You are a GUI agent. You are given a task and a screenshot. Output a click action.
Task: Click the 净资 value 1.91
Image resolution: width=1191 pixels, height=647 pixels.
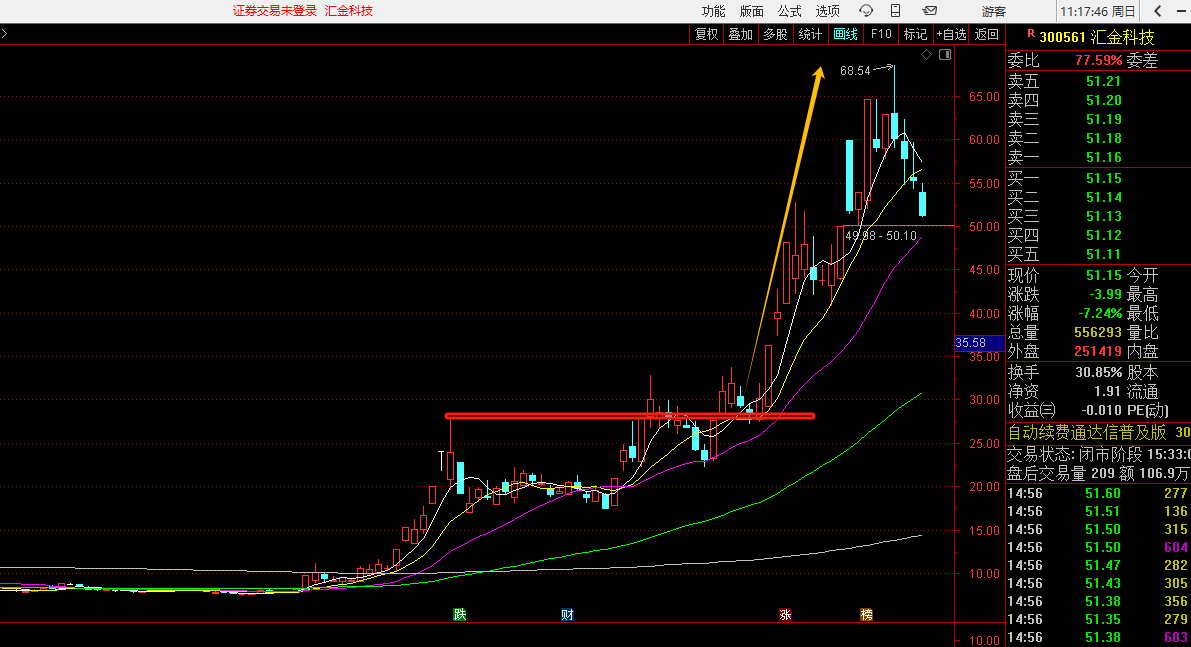click(1107, 392)
